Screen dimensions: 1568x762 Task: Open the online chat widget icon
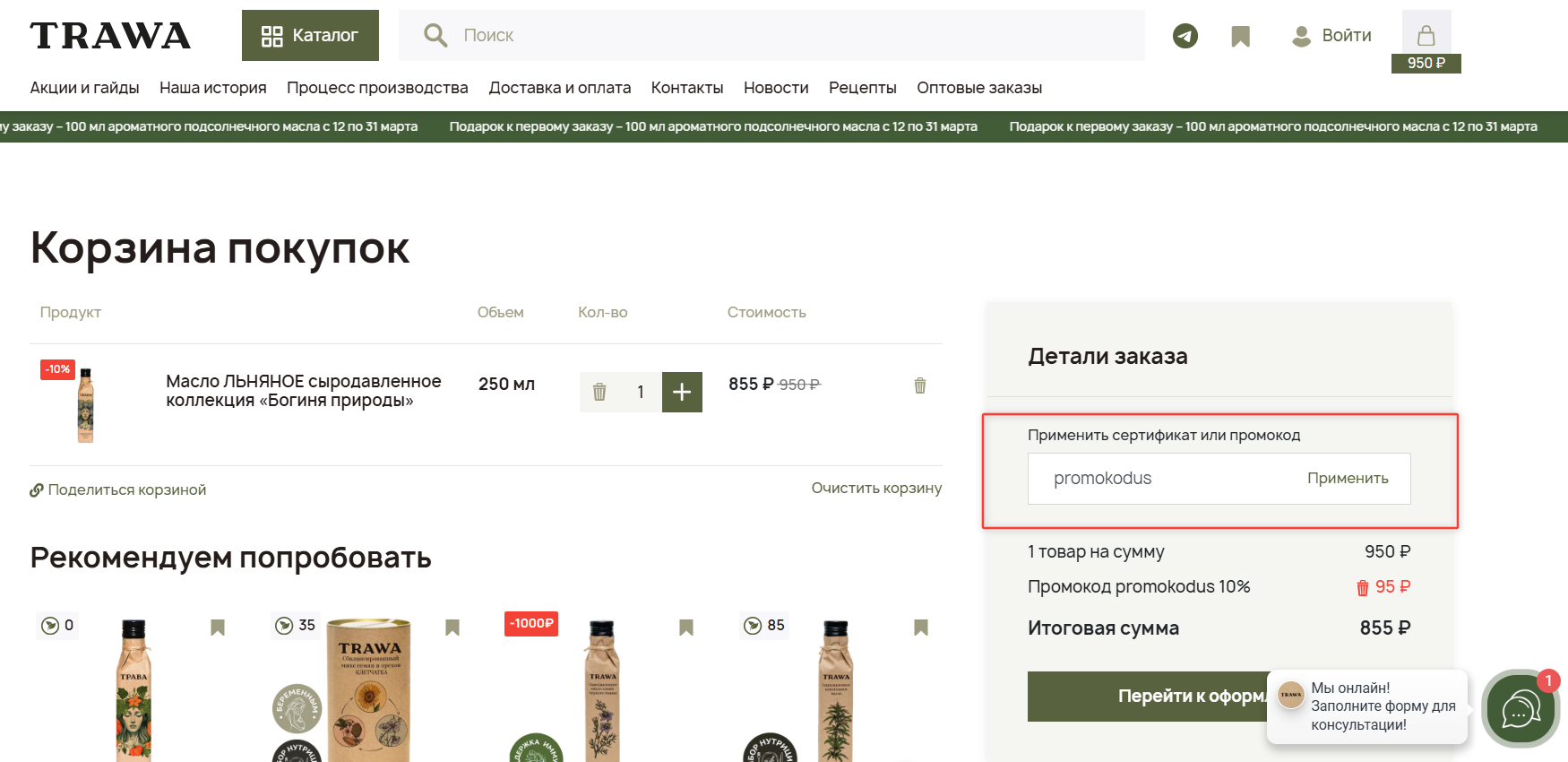click(1521, 709)
